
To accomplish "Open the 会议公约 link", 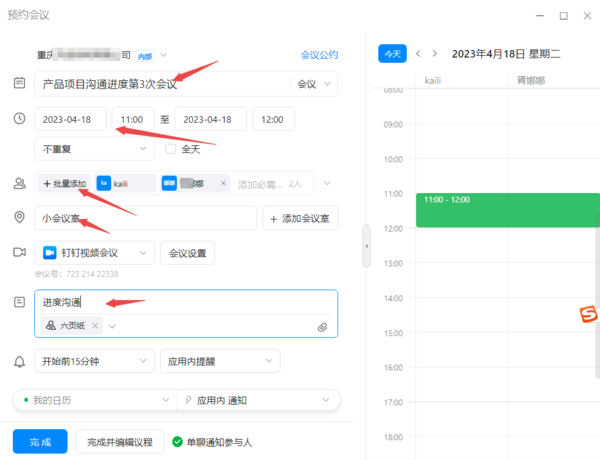I will click(319, 55).
